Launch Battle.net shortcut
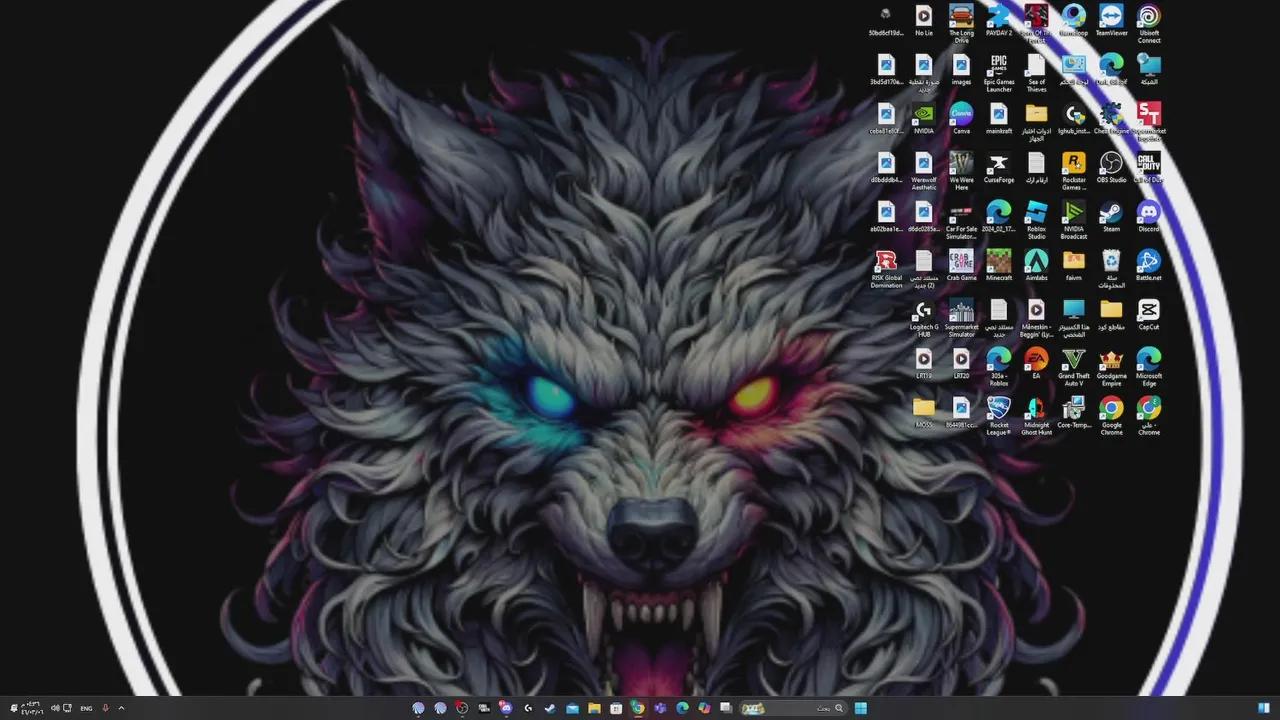 pyautogui.click(x=1149, y=265)
